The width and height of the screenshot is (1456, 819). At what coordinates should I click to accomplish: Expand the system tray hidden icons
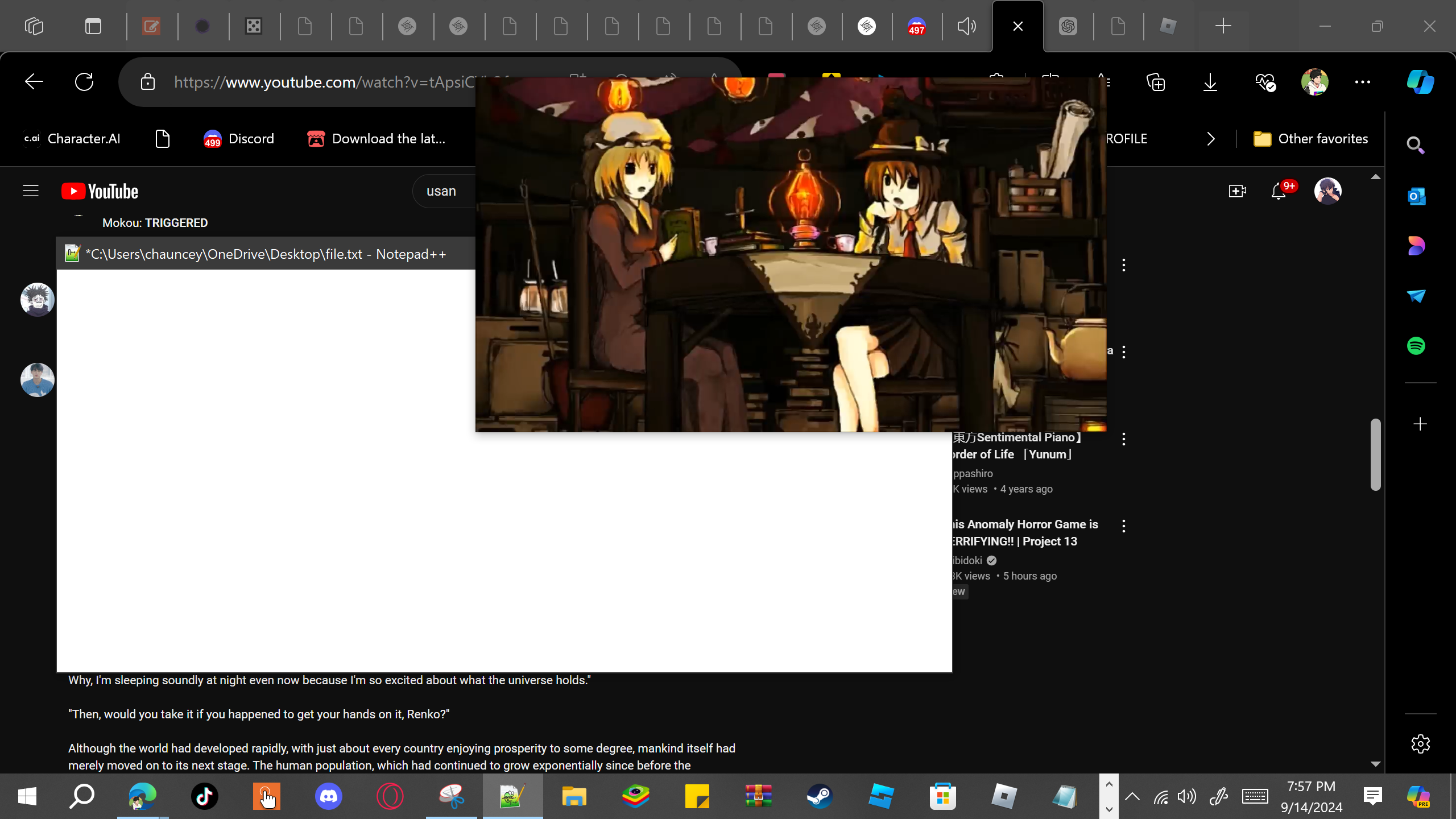point(1132,796)
